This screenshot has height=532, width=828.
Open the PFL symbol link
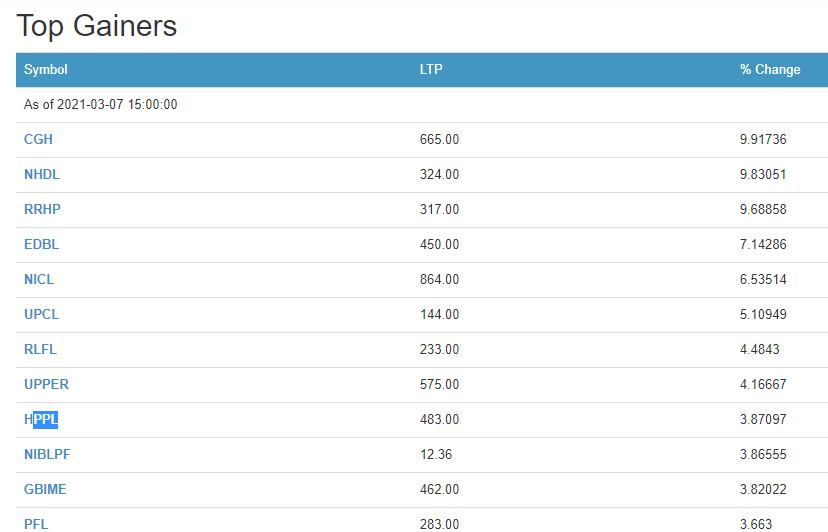pos(36,524)
